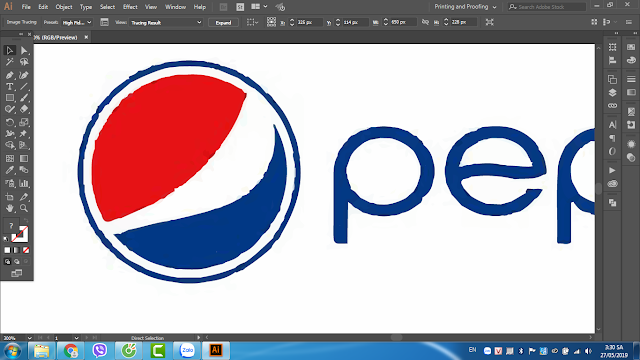
Task: Select the Direct Selection tool
Action: click(24, 50)
